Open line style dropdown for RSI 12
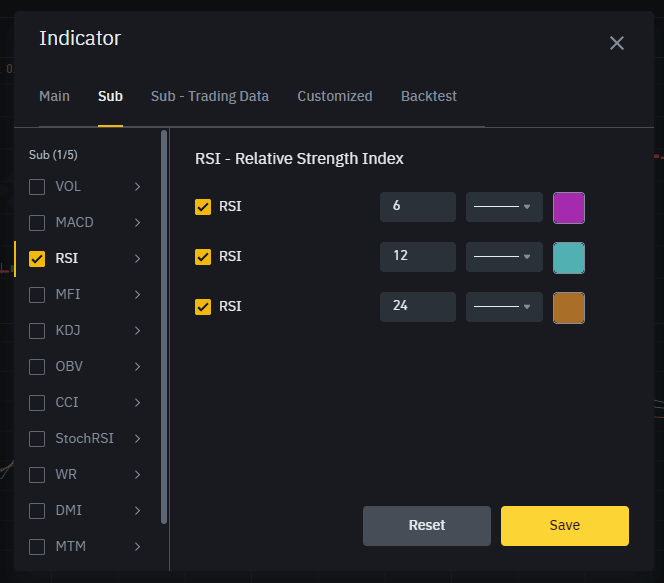 504,257
